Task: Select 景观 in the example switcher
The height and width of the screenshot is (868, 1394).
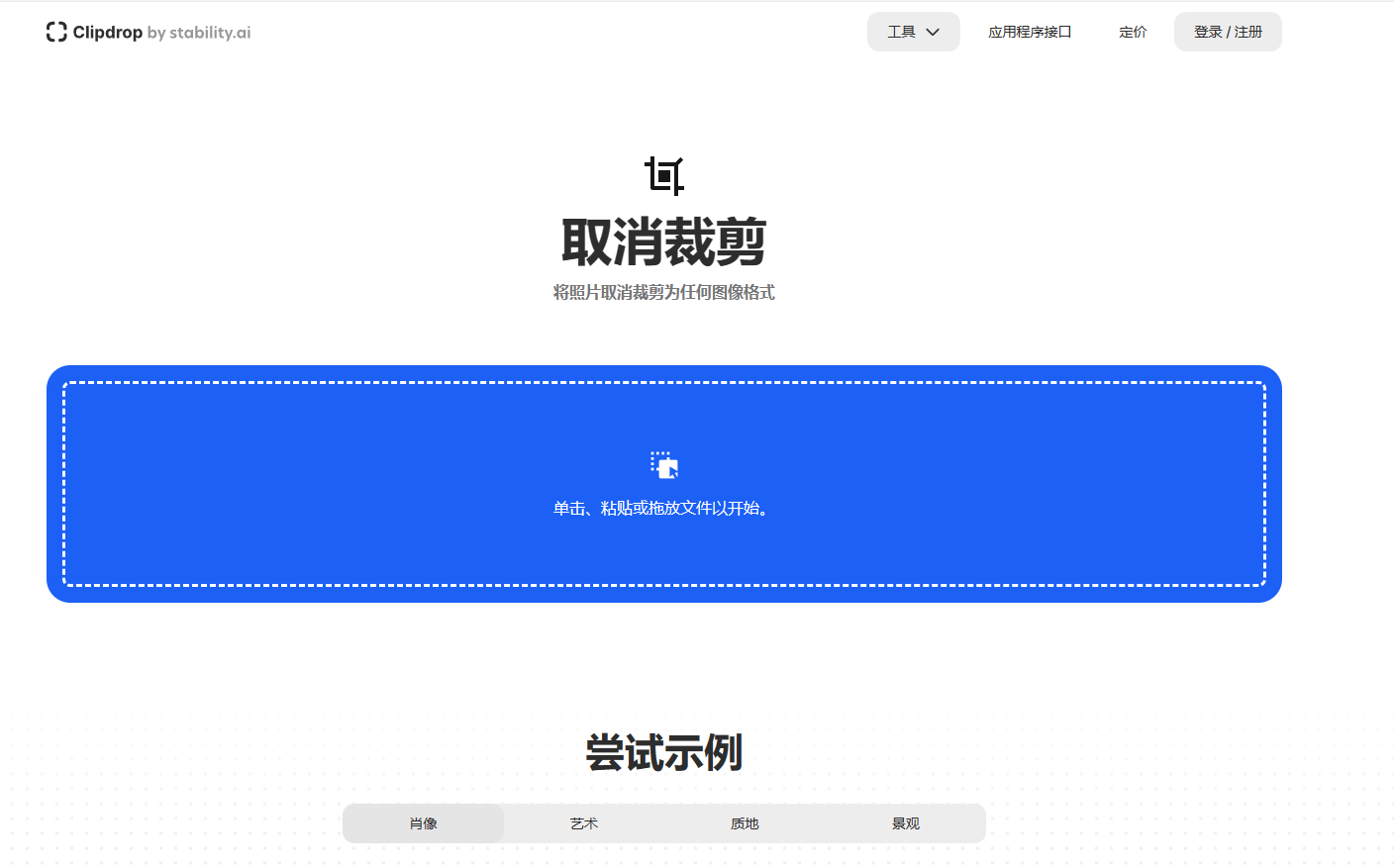Action: (x=904, y=822)
